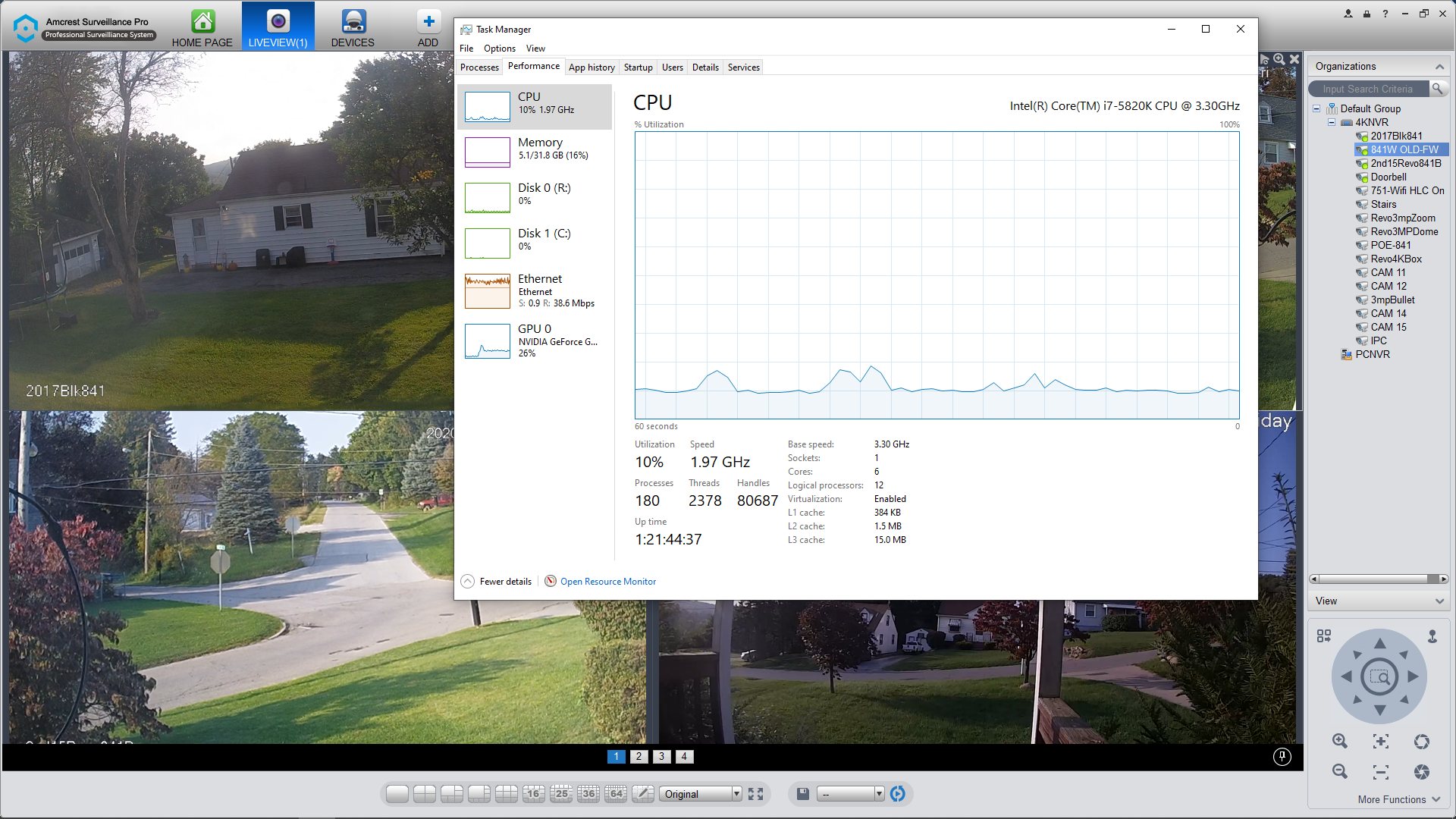Collapse the Default Group tree node
The image size is (1456, 819).
[x=1316, y=108]
